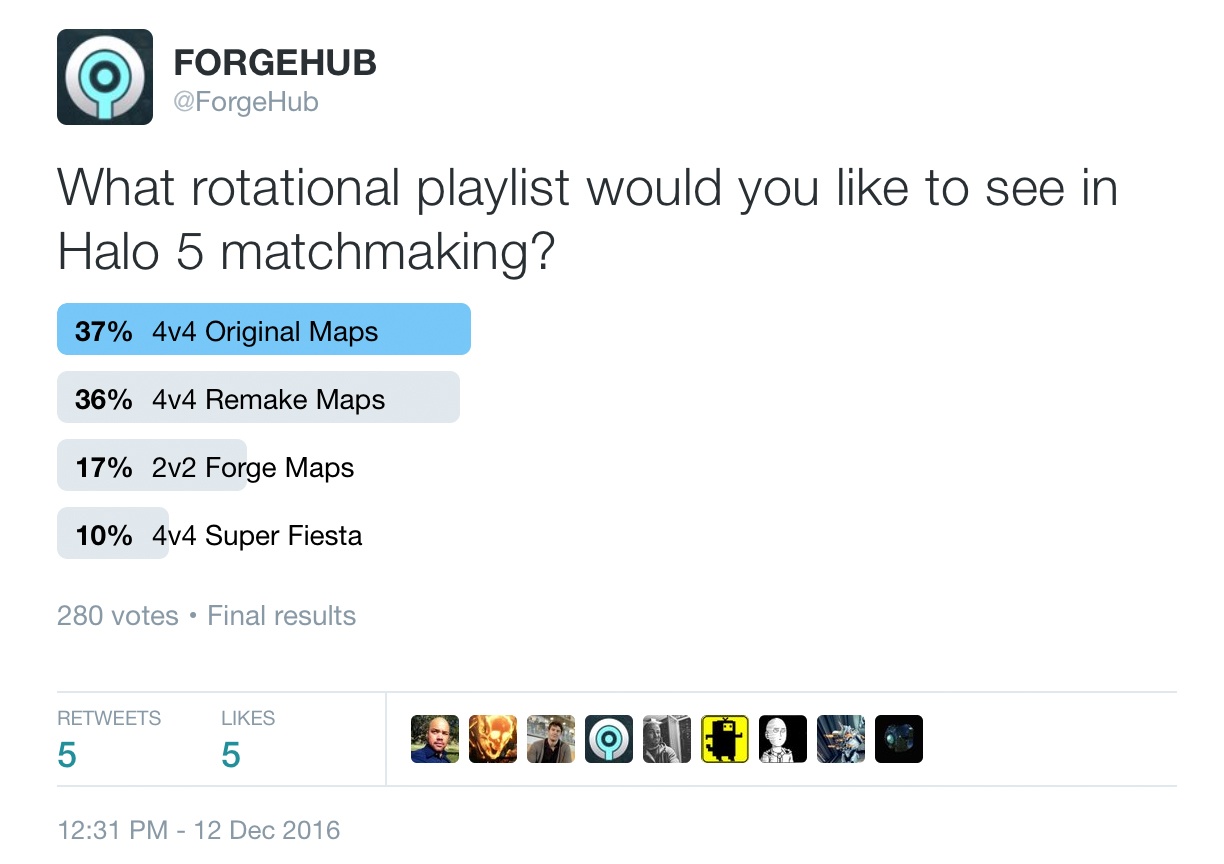Select the 4v4 Remake Maps poll result
Viewport: 1224px width, 864px height.
[258, 399]
